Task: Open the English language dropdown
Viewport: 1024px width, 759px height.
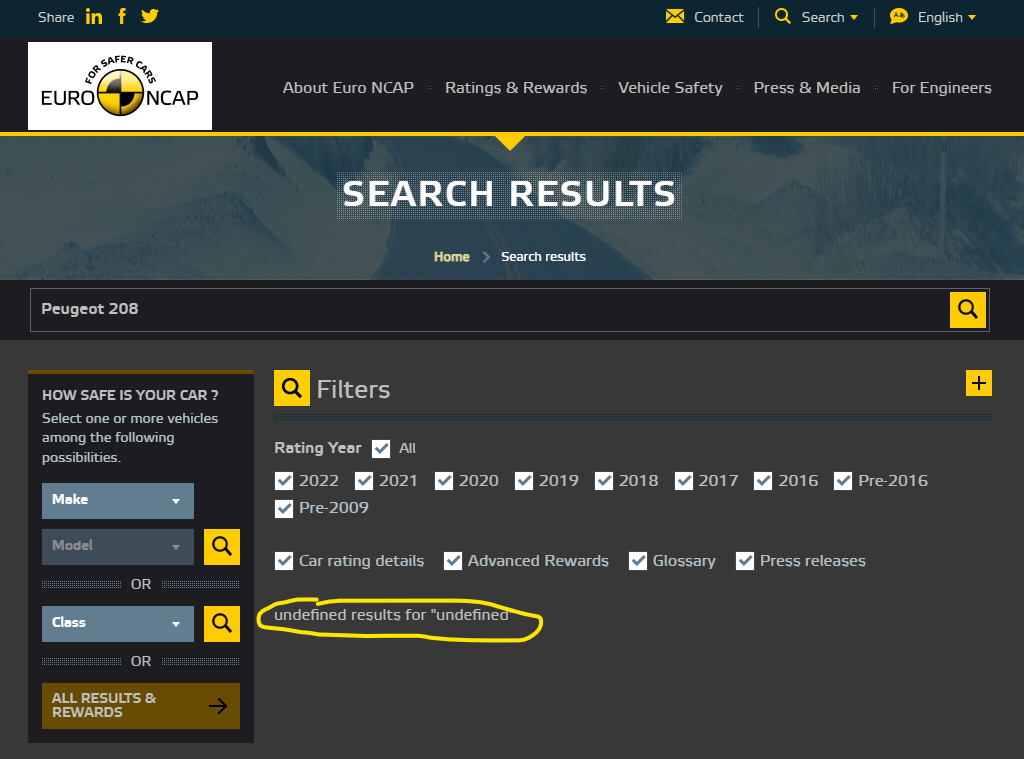Action: tap(947, 18)
